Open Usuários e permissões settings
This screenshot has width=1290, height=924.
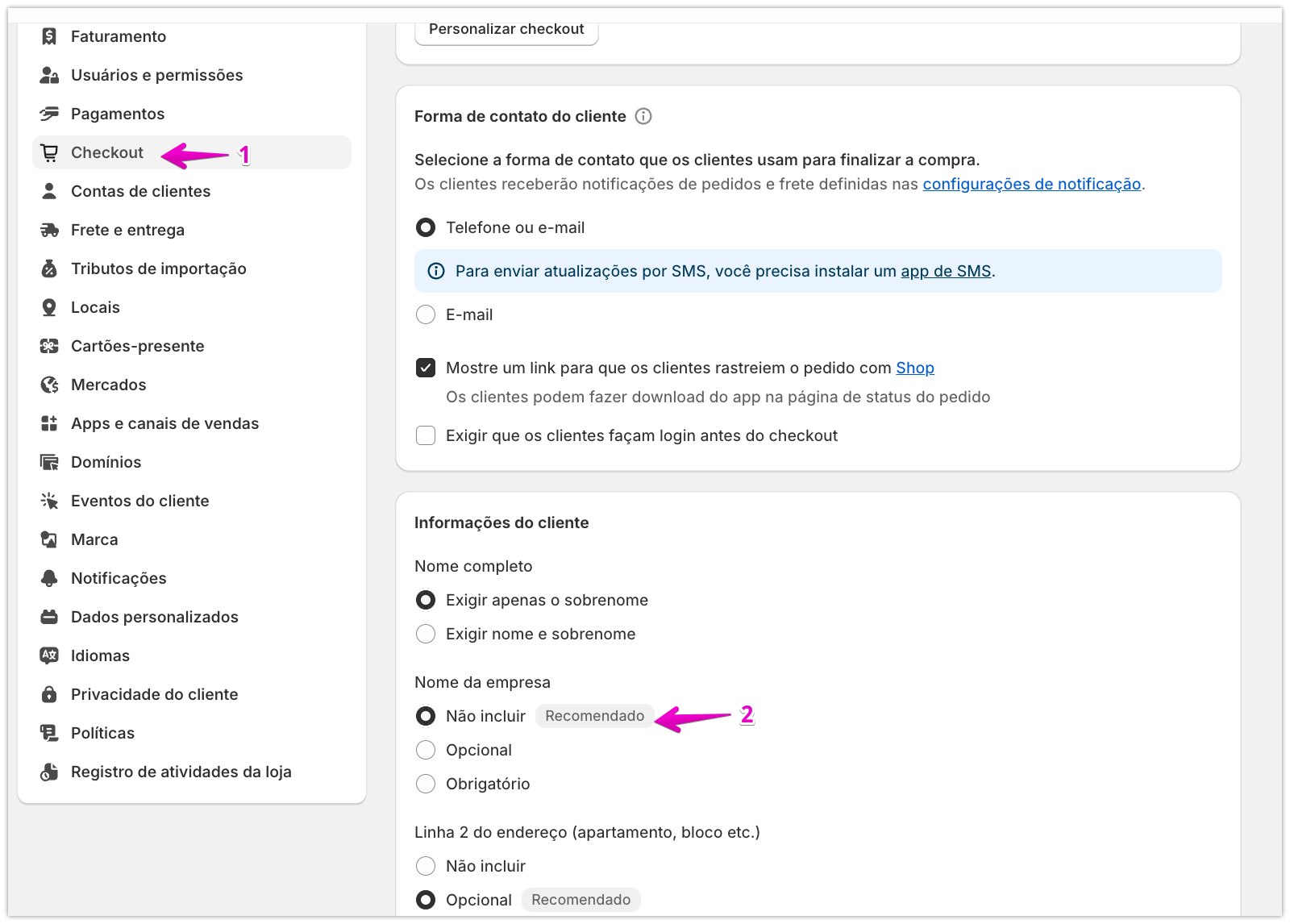click(156, 75)
